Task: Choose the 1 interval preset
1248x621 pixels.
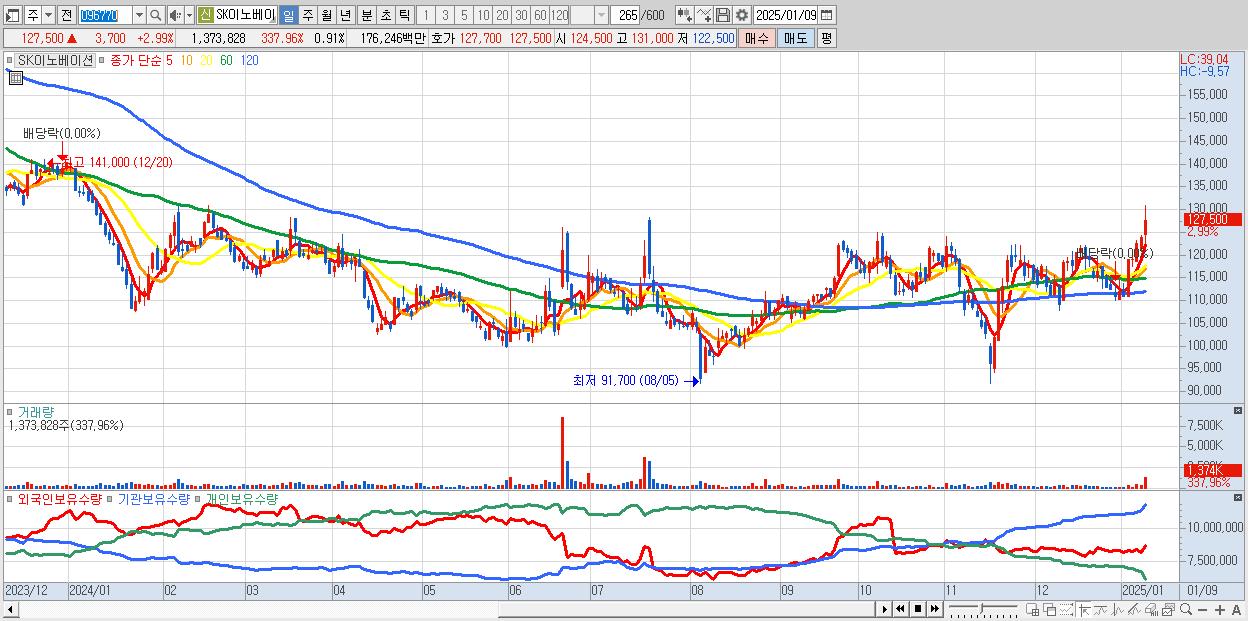Action: 425,15
